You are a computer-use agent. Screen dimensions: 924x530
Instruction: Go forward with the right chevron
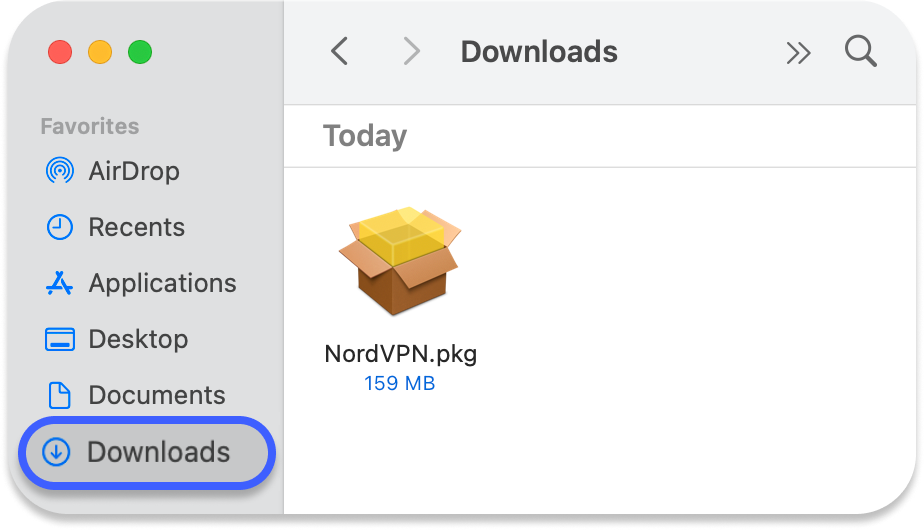(411, 51)
